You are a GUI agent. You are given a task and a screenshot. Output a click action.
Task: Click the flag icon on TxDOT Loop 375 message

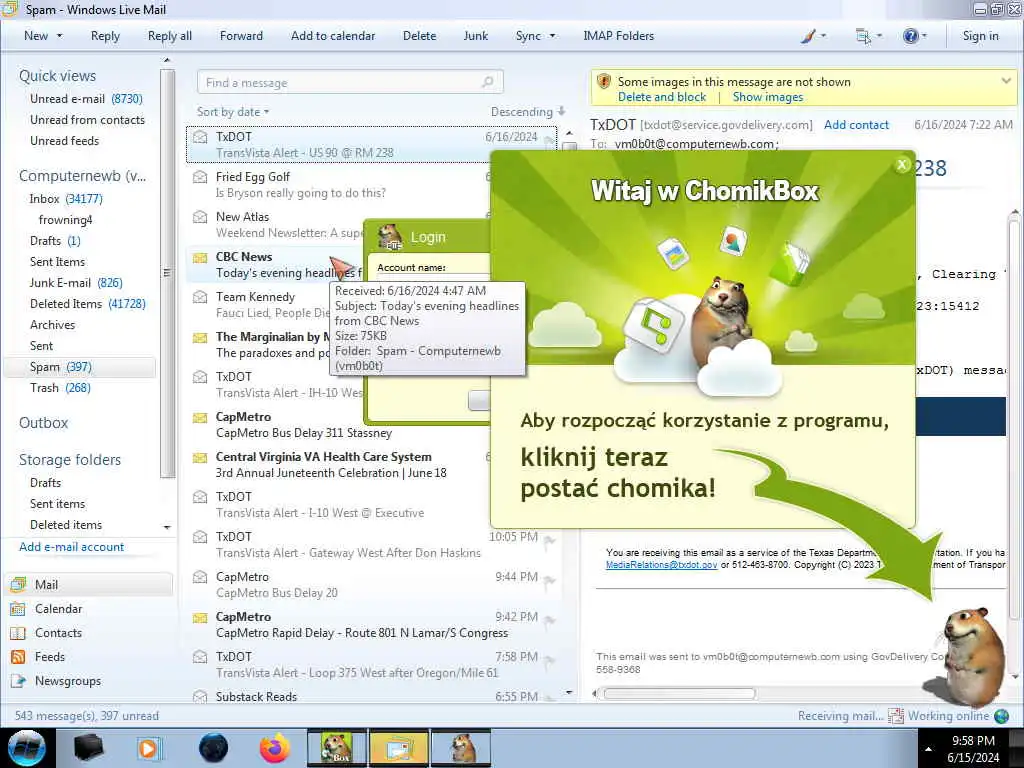(x=549, y=660)
